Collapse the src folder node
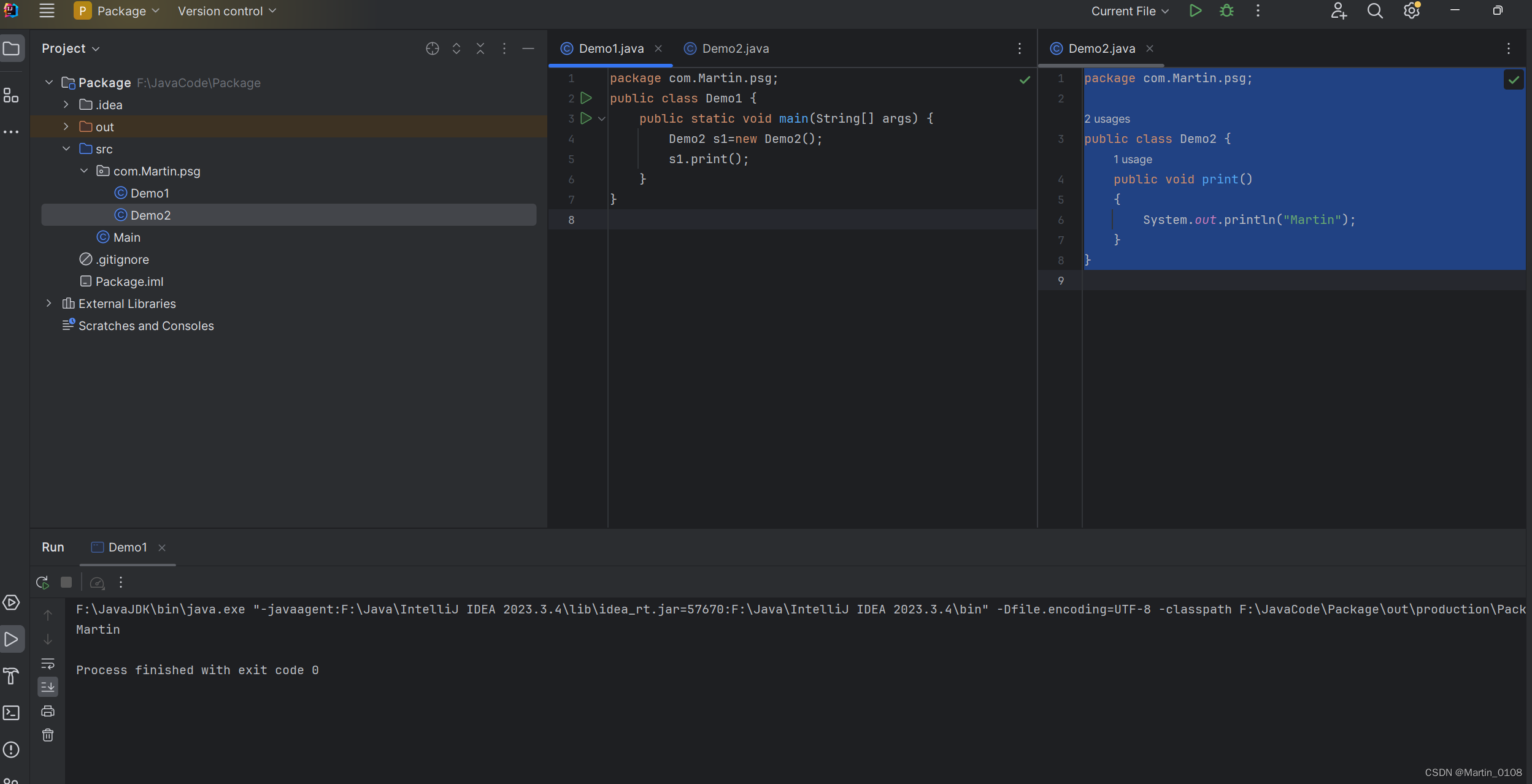 [66, 148]
